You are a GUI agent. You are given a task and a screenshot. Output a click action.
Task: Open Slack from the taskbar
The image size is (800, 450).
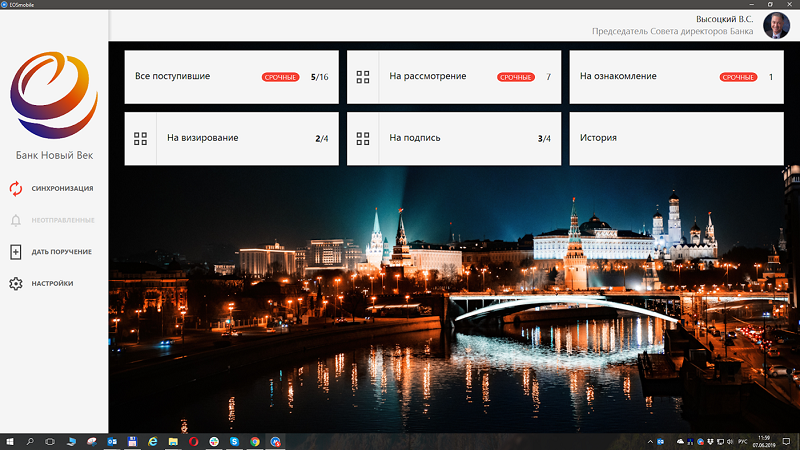pos(214,442)
